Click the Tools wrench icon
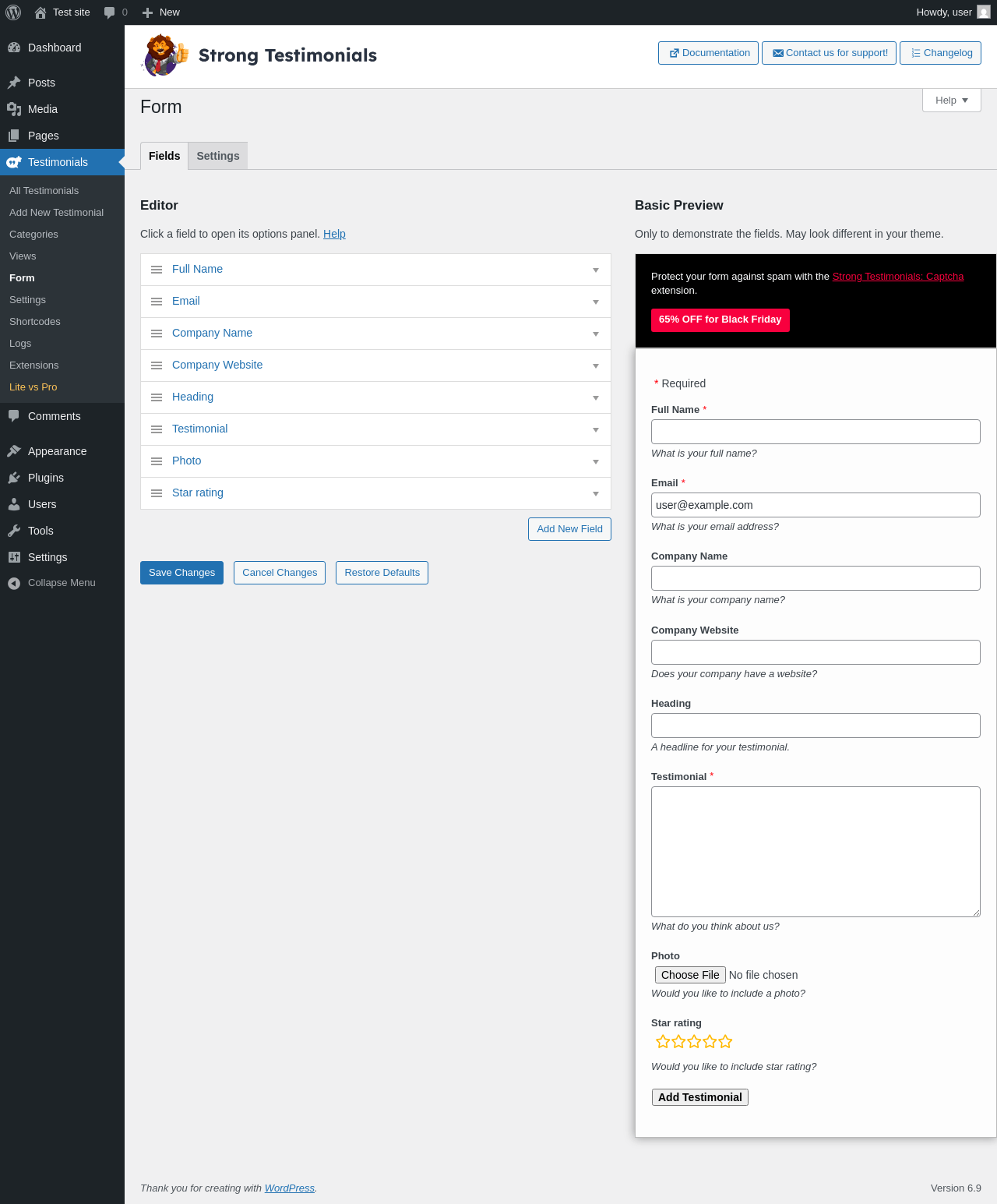This screenshot has width=997, height=1204. 14,531
